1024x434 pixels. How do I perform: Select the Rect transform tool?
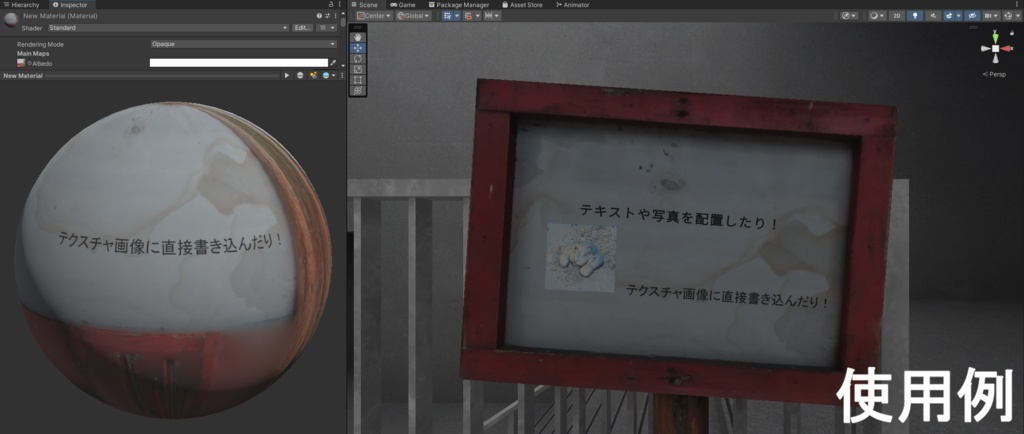tap(358, 80)
